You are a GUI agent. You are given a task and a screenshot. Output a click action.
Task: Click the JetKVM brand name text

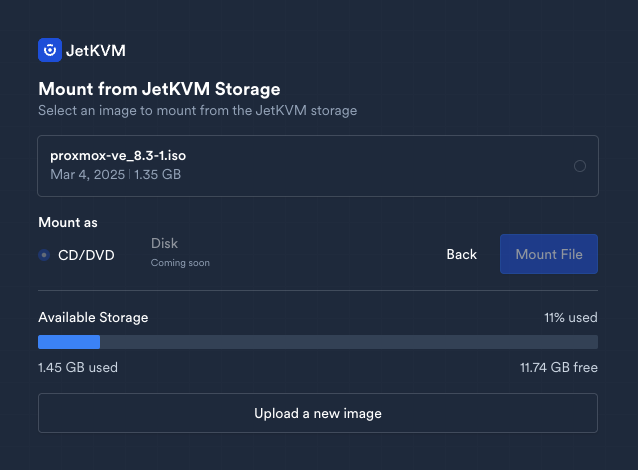(96, 51)
